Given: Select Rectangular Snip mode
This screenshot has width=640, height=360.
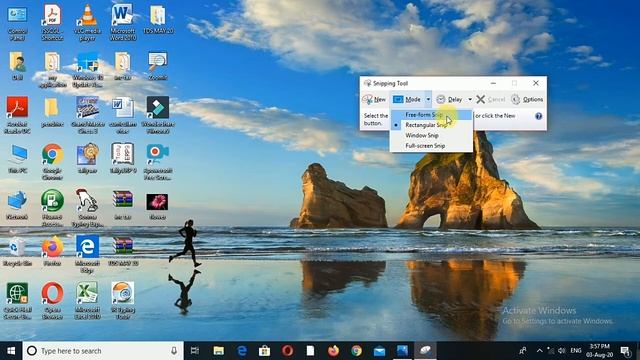Looking at the screenshot, I should (431, 125).
